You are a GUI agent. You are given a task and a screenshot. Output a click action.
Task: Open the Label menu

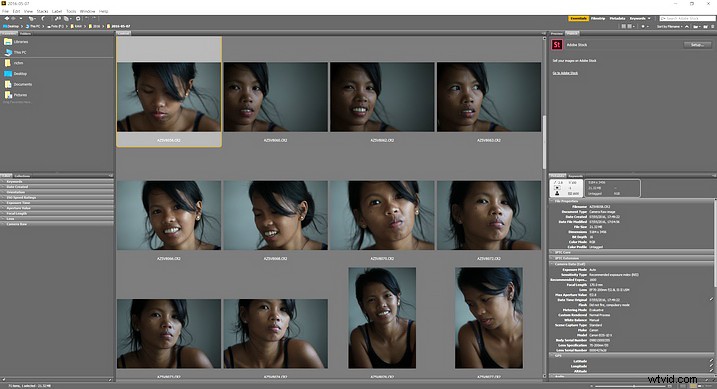[x=57, y=11]
